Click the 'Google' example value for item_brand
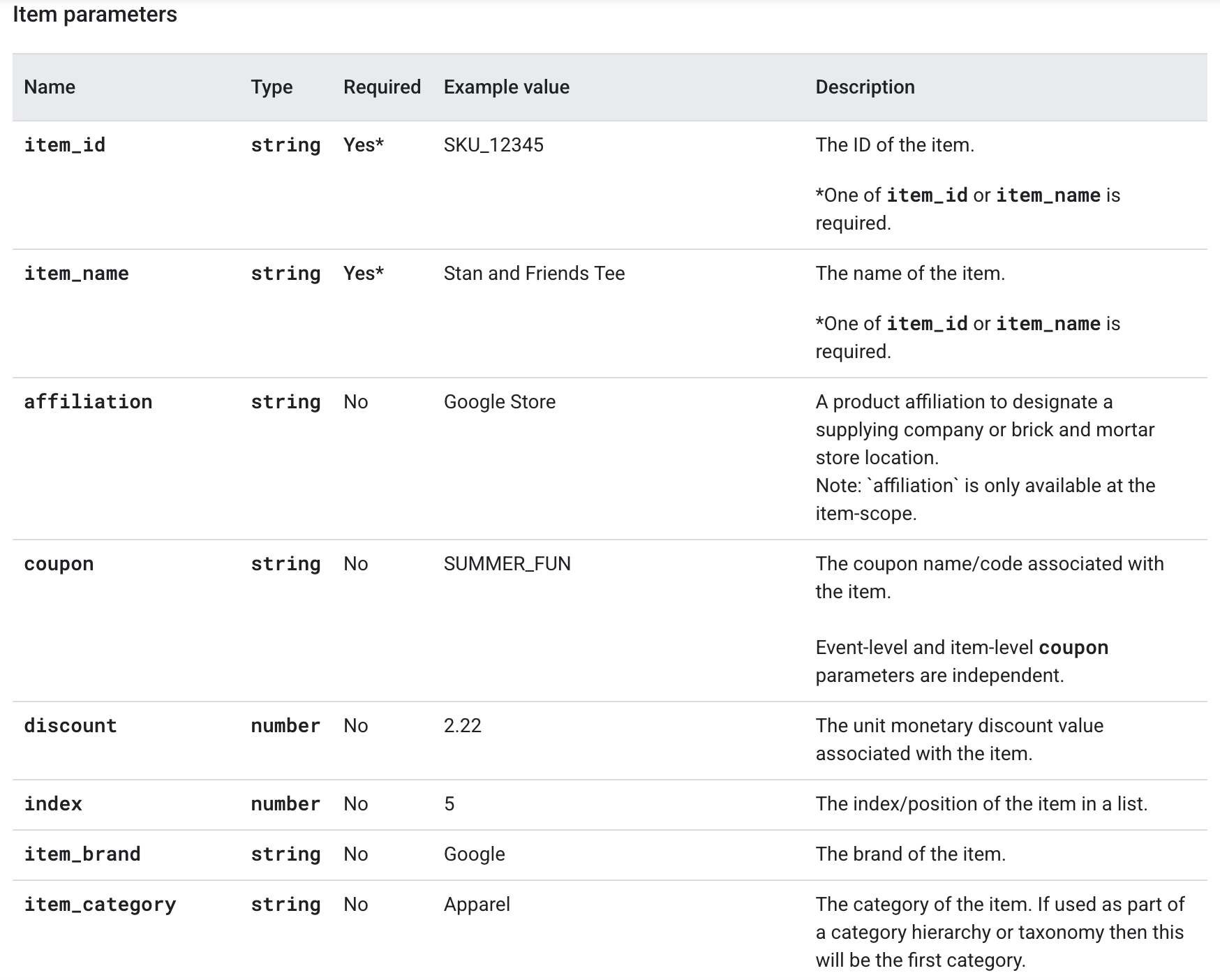Screen dimensions: 1220x980 point(475,854)
